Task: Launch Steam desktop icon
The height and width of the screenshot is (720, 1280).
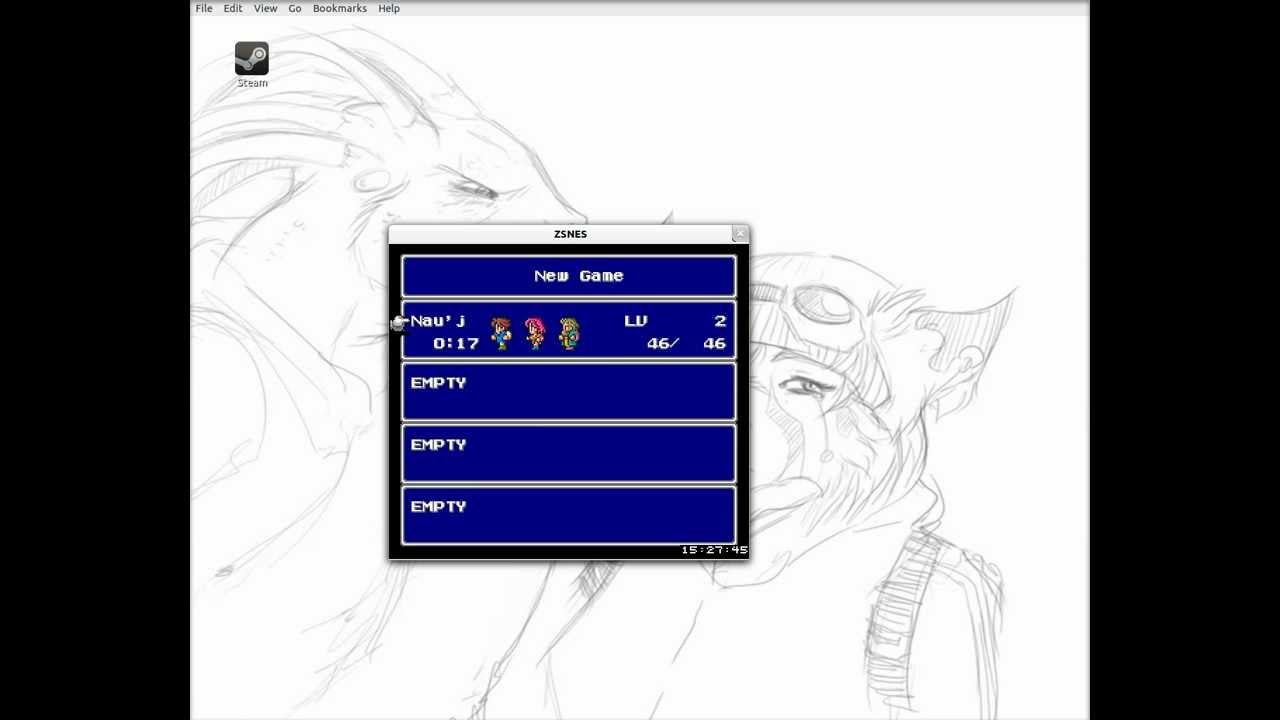Action: [x=252, y=65]
